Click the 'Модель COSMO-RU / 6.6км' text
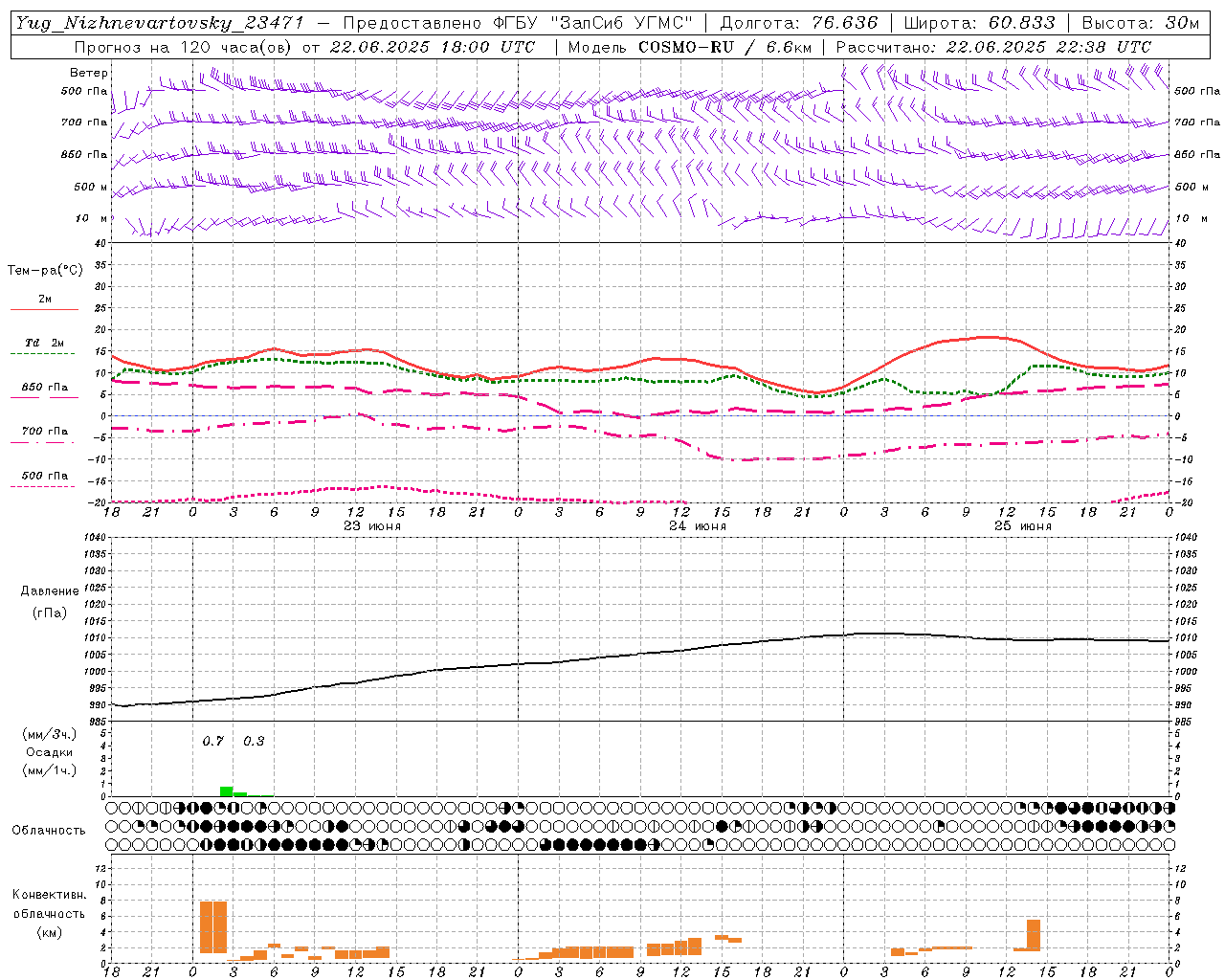The image size is (1225, 980). point(690,47)
